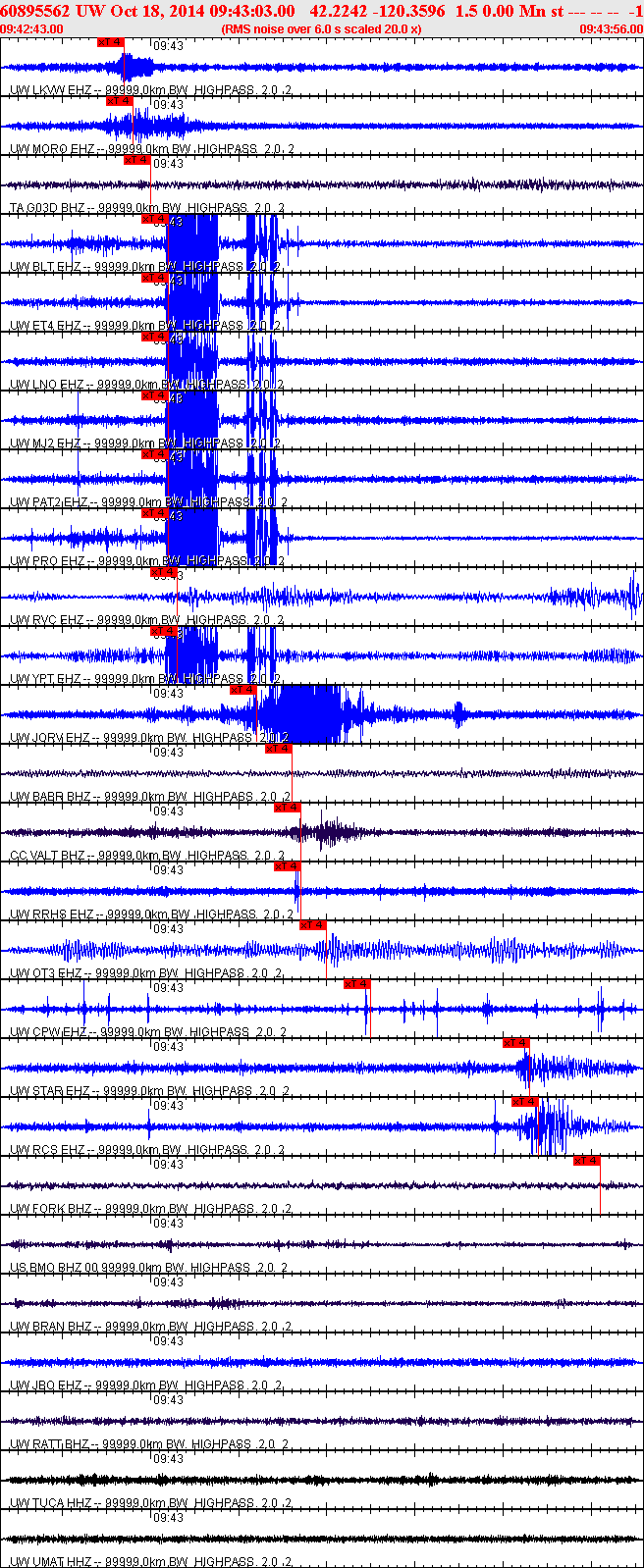Click the pick flag on the PRO trace
The width and height of the screenshot is (644, 1568).
[154, 513]
